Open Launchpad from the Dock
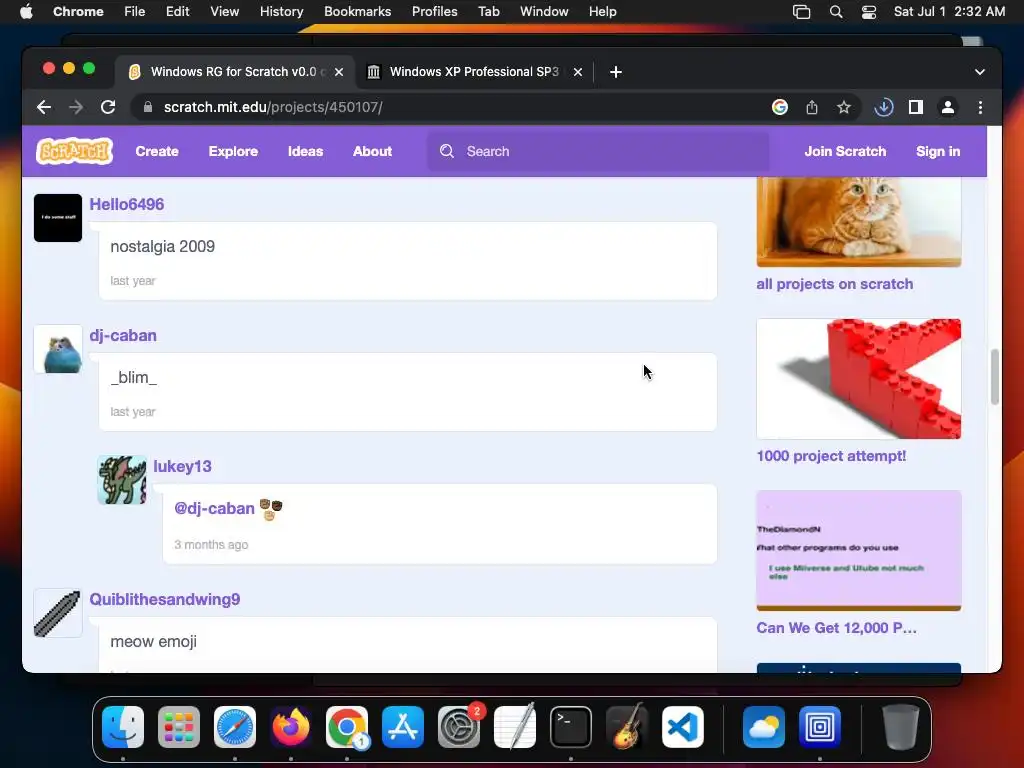This screenshot has height=768, width=1024. click(179, 727)
